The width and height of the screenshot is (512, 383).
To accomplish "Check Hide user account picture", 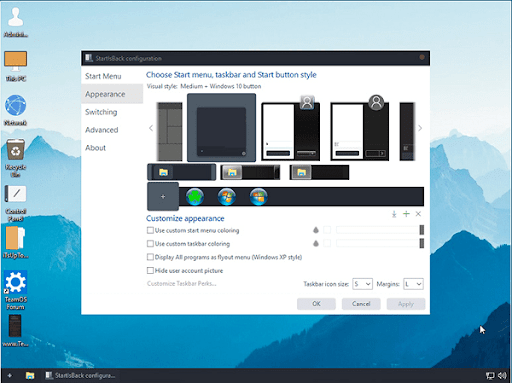I will click(150, 270).
